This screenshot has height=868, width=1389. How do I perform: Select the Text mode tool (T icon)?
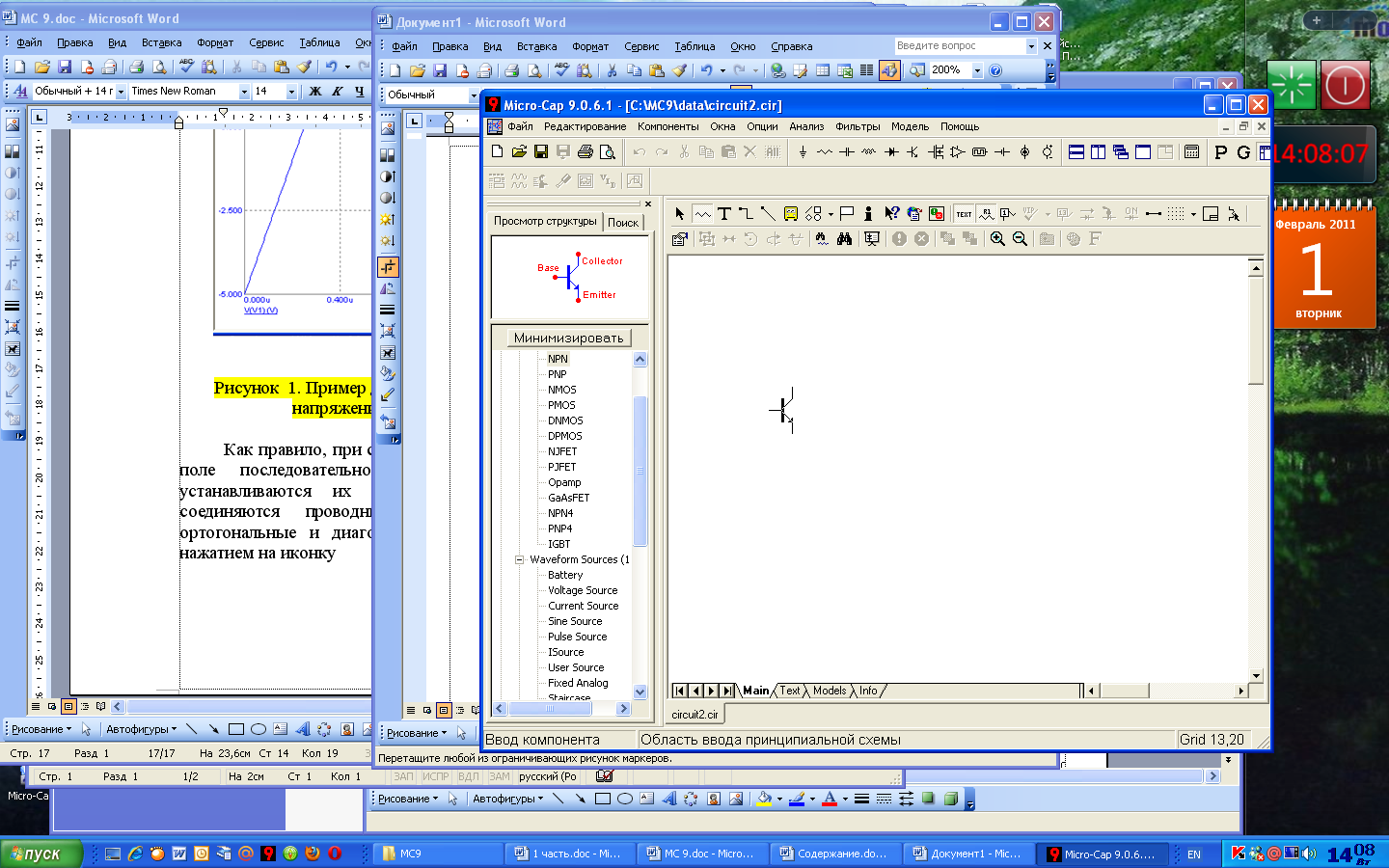click(724, 214)
